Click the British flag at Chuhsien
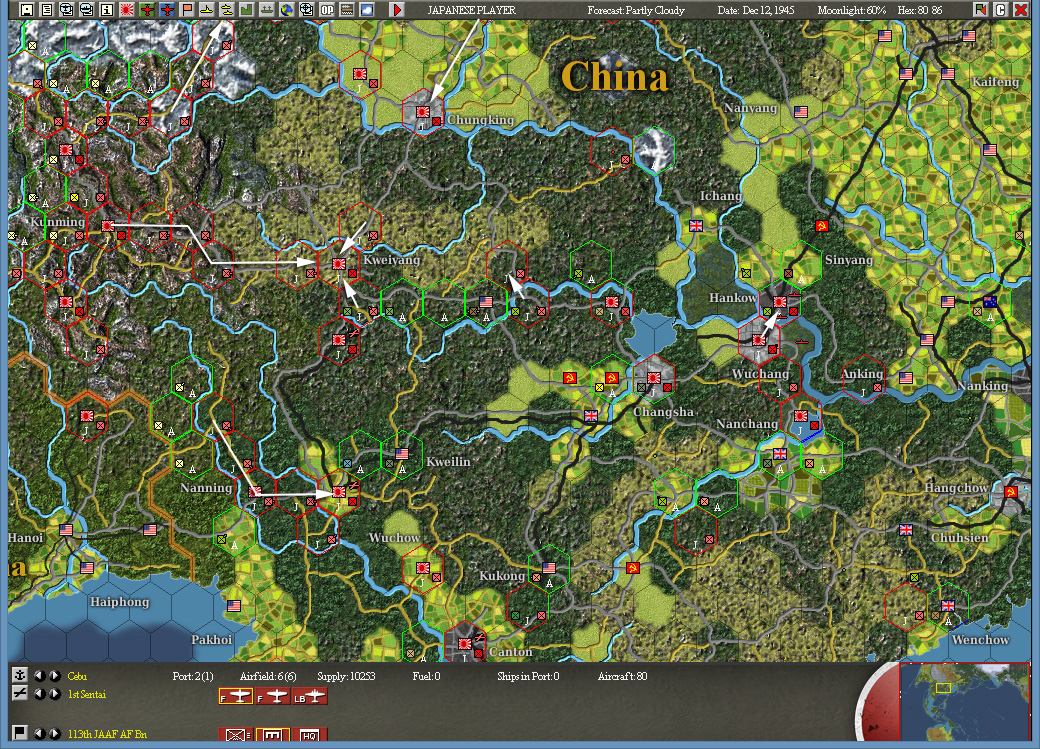This screenshot has width=1040, height=749. (906, 529)
